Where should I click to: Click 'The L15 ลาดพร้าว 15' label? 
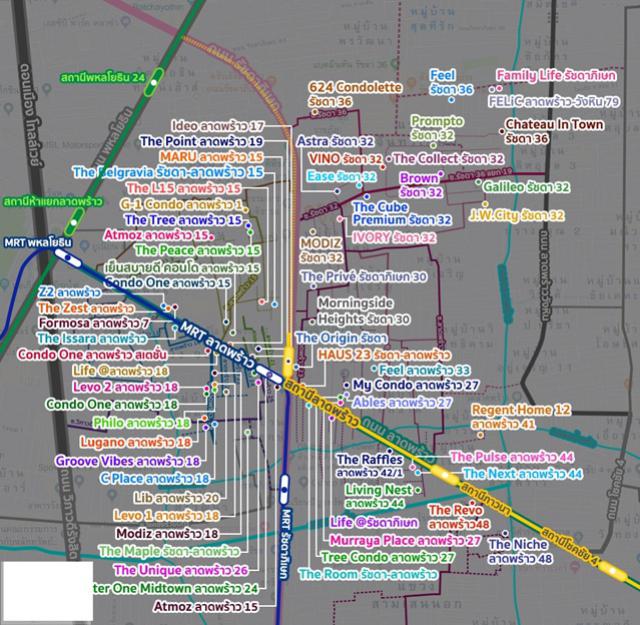(184, 188)
